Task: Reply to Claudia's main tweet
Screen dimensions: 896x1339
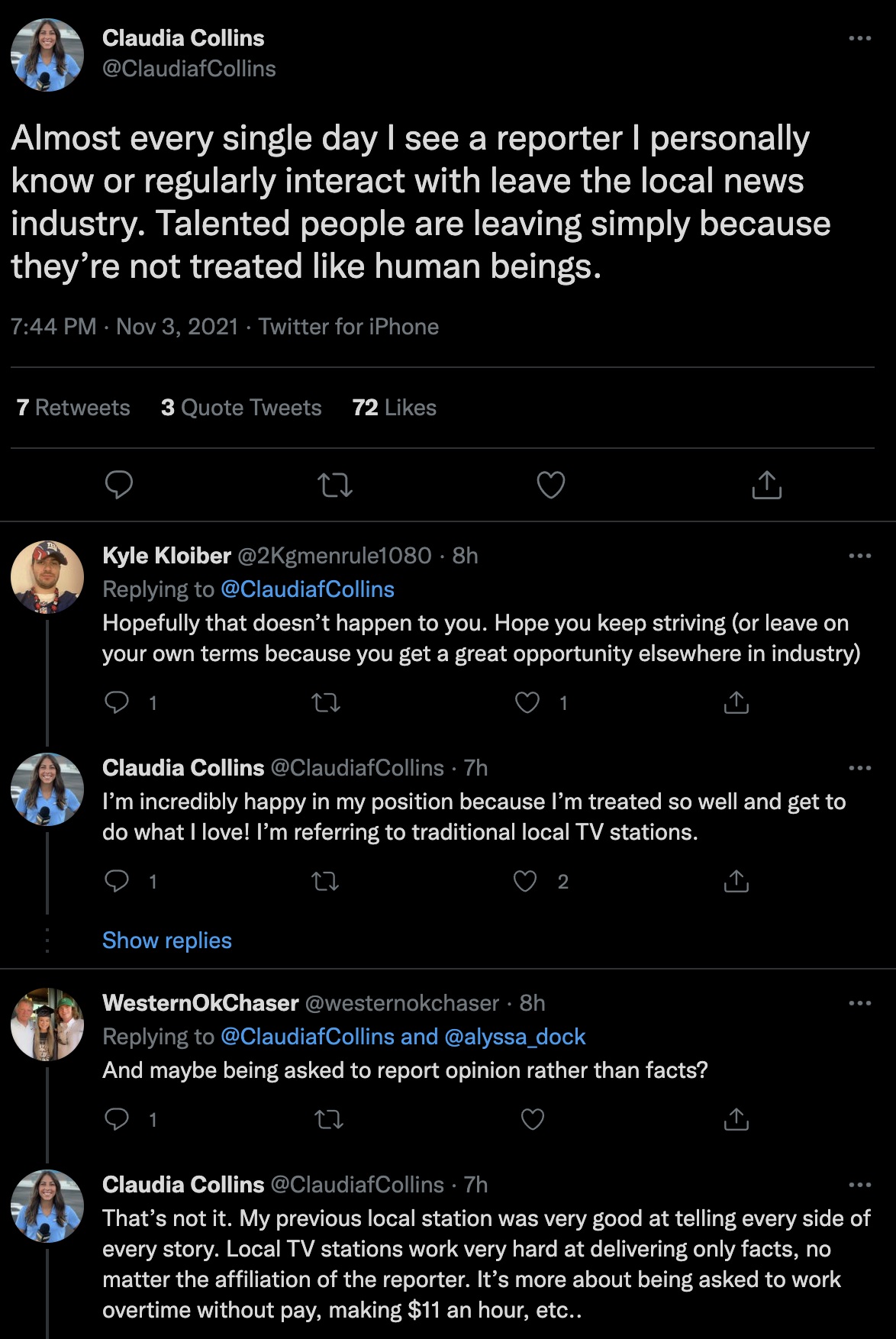Action: pos(119,485)
